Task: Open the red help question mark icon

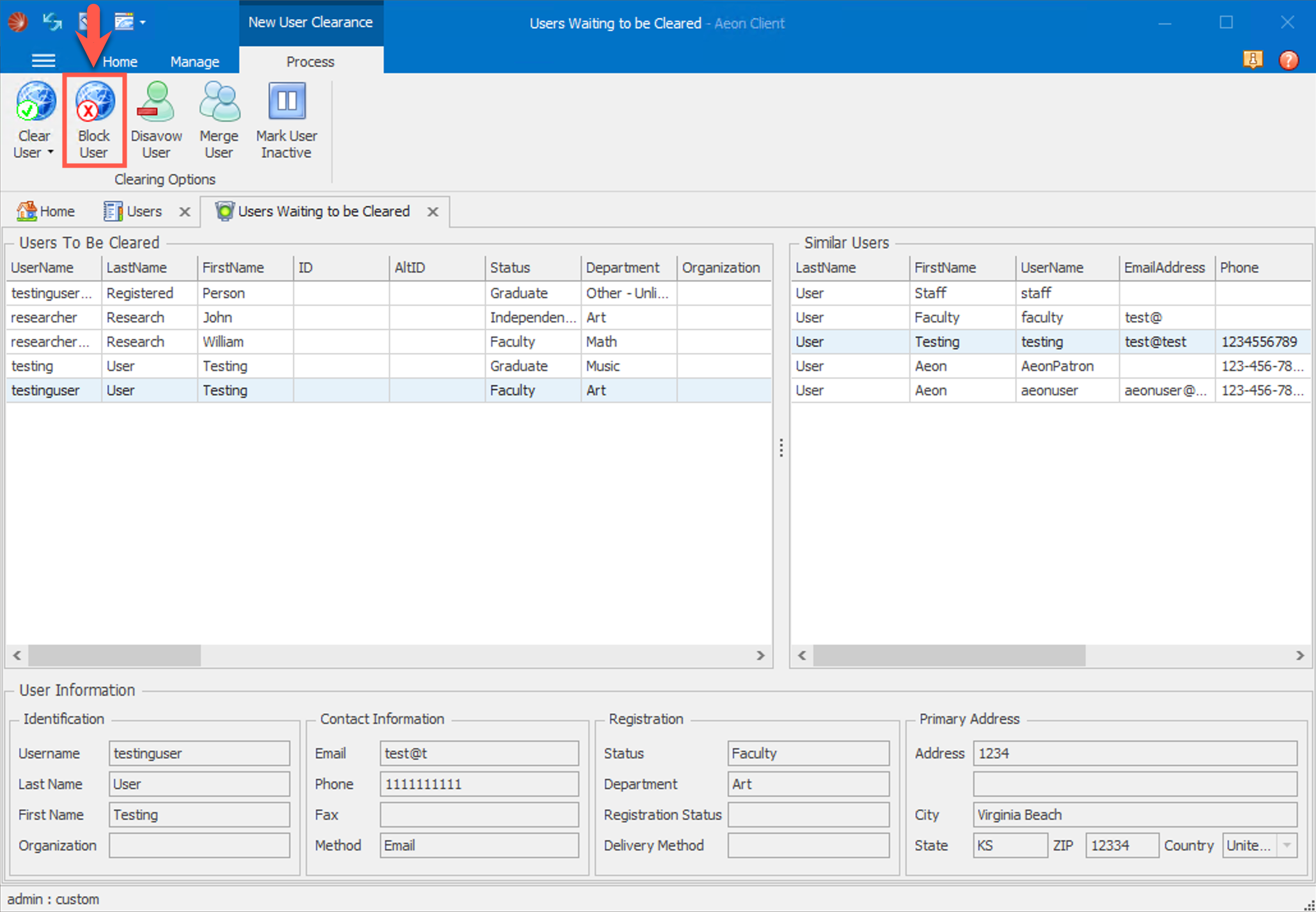Action: point(1289,60)
